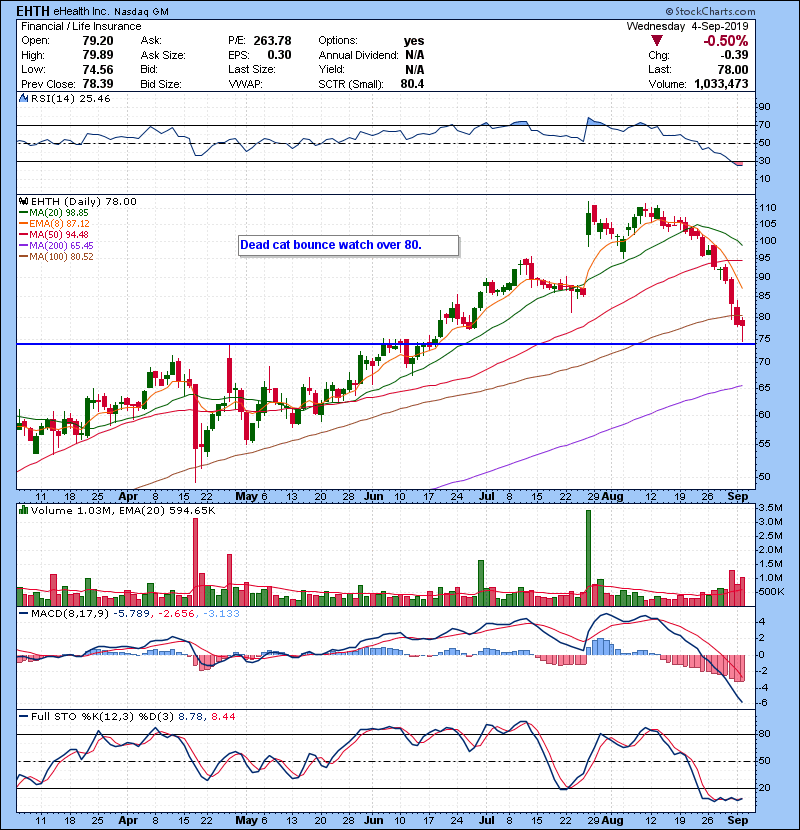Click the tallest red volume bar in April
Viewport: 800px width, 830px height.
[x=195, y=562]
